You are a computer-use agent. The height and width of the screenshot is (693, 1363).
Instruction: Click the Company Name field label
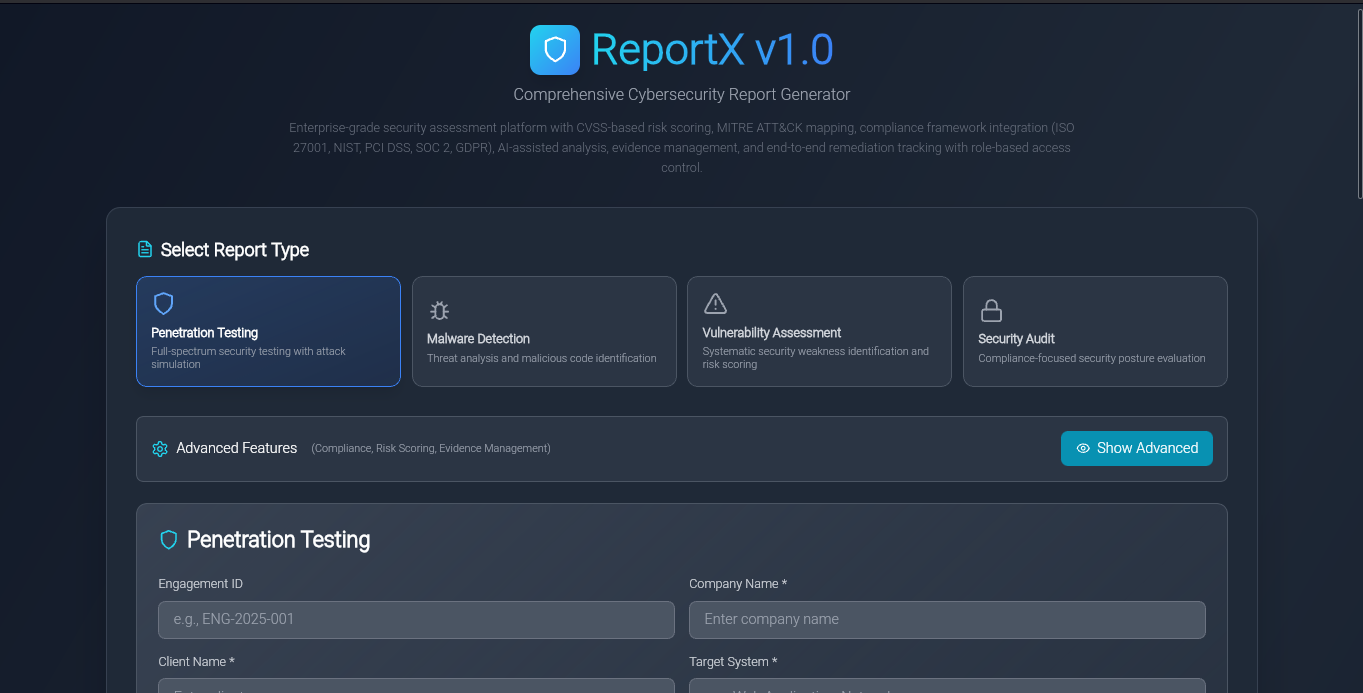coord(738,584)
